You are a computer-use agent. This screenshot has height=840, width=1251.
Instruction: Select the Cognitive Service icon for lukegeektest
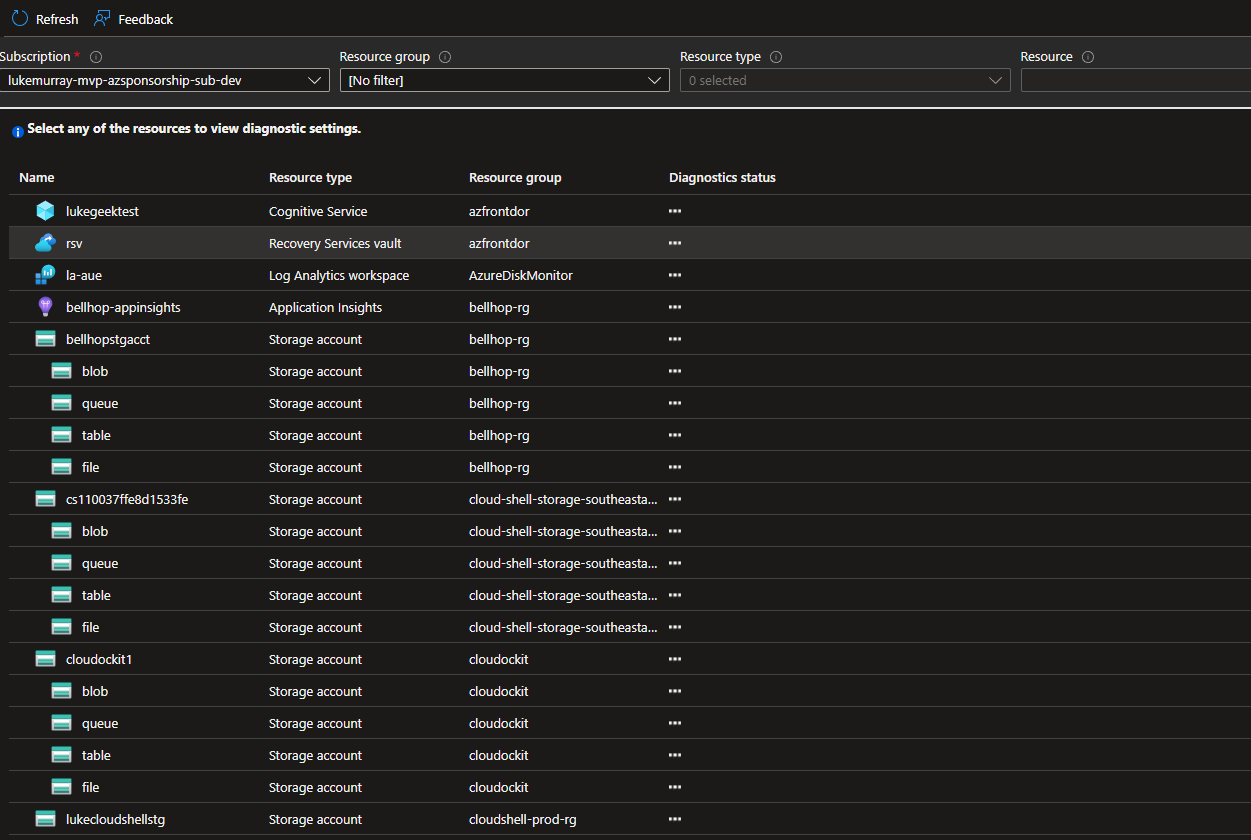pos(45,211)
